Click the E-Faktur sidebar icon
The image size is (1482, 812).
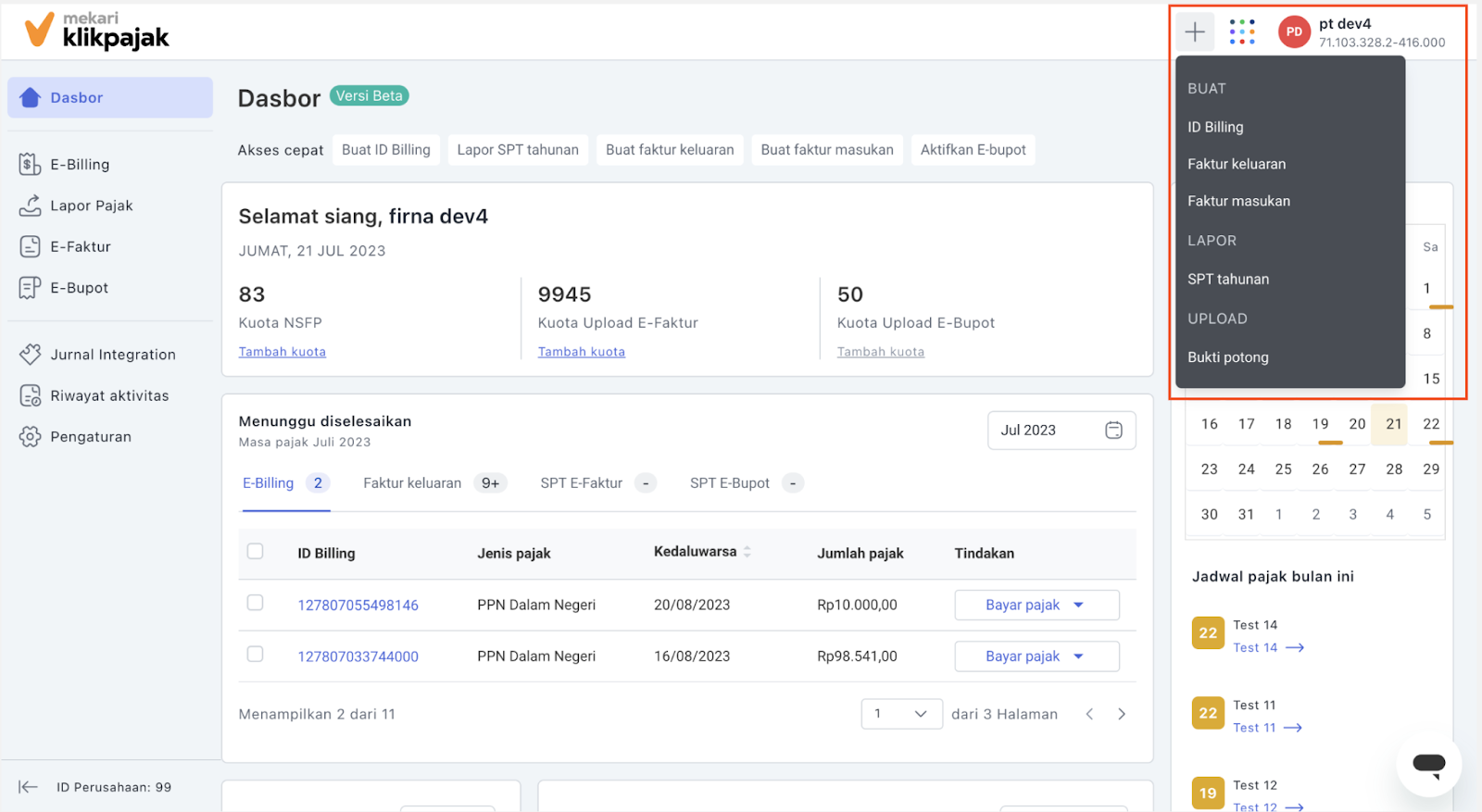coord(30,246)
